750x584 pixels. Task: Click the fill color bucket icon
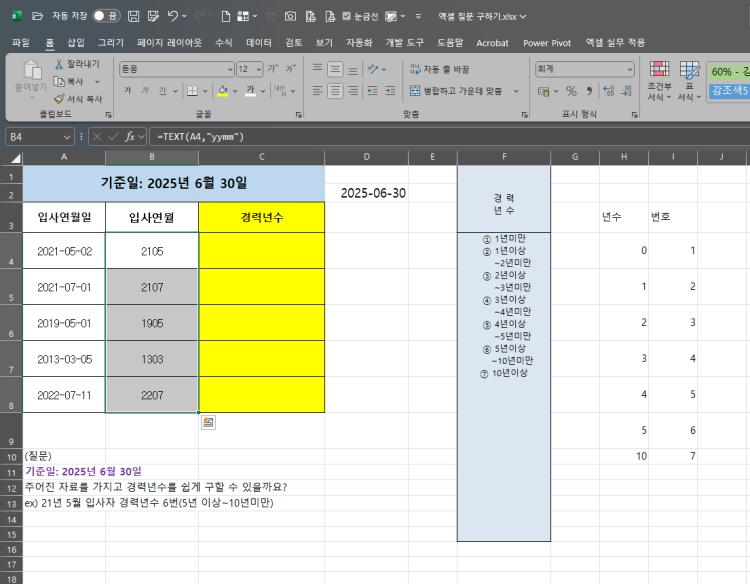[x=223, y=90]
